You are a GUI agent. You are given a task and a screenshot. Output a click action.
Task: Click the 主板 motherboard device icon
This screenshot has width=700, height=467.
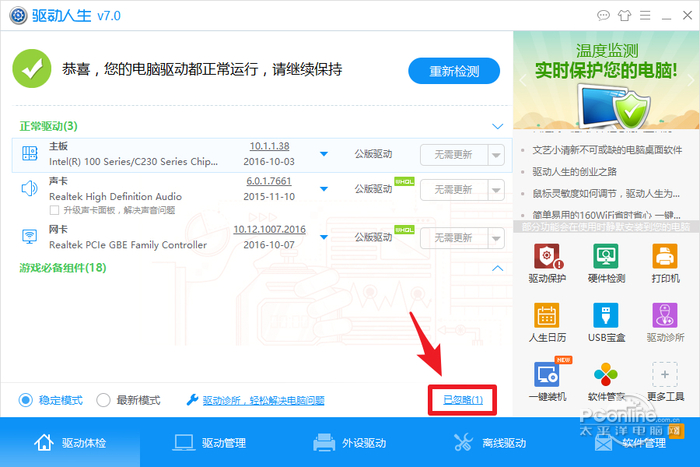pos(29,154)
